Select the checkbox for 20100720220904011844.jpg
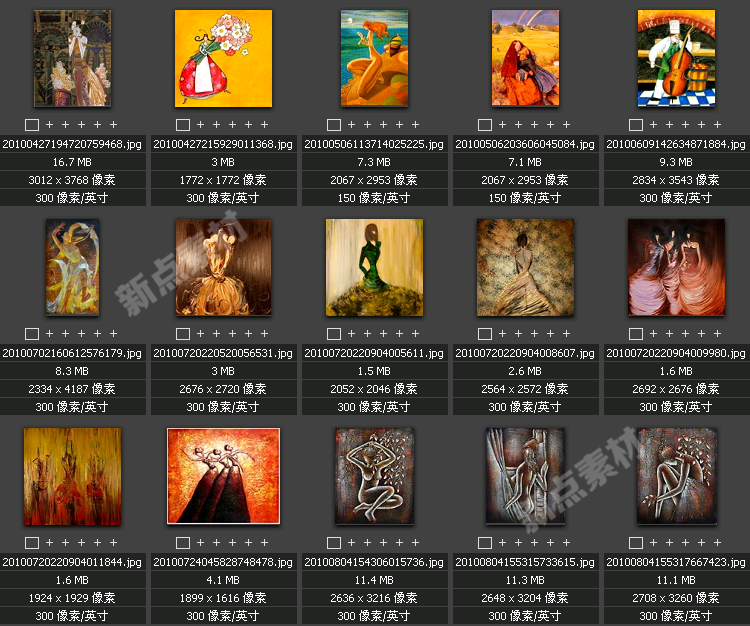This screenshot has height=626, width=750. point(32,543)
